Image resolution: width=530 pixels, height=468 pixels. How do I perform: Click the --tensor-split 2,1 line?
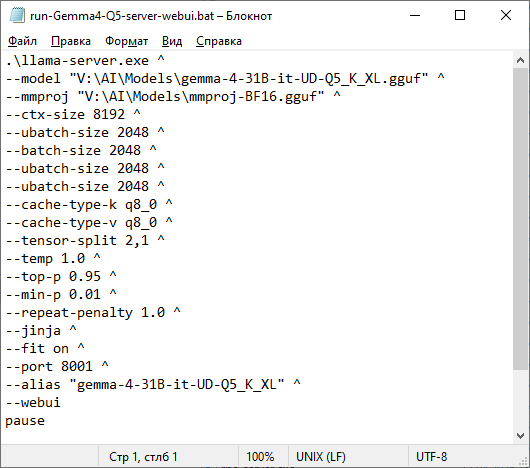(x=85, y=241)
